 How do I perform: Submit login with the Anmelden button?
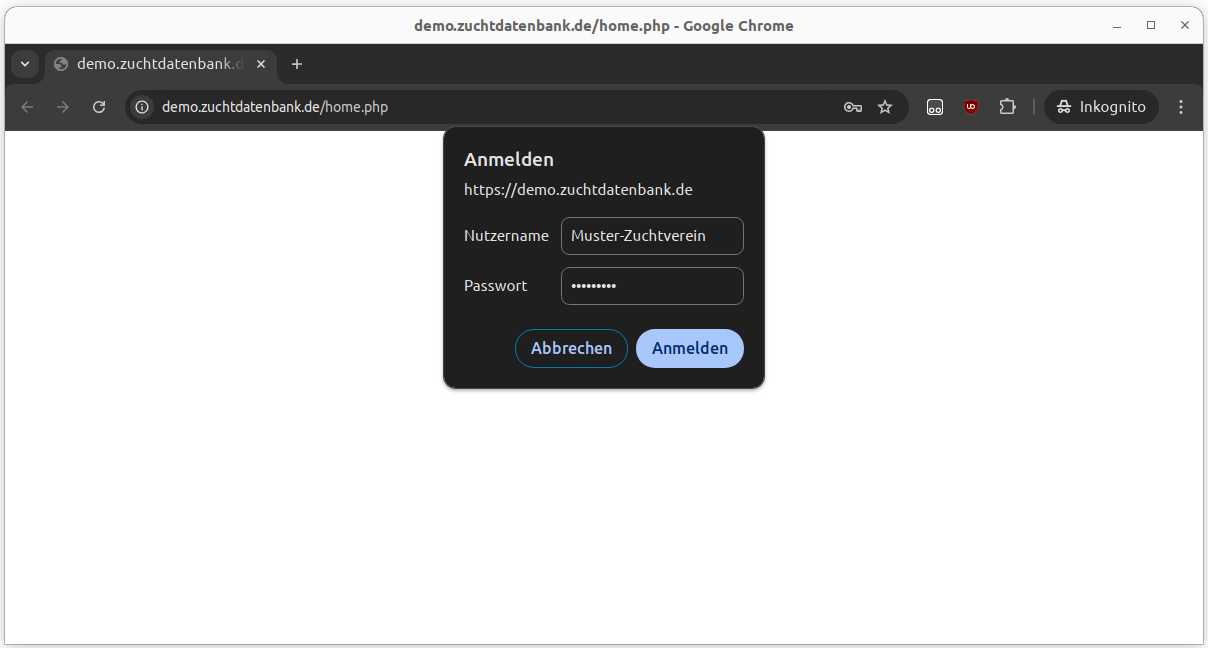pyautogui.click(x=689, y=348)
